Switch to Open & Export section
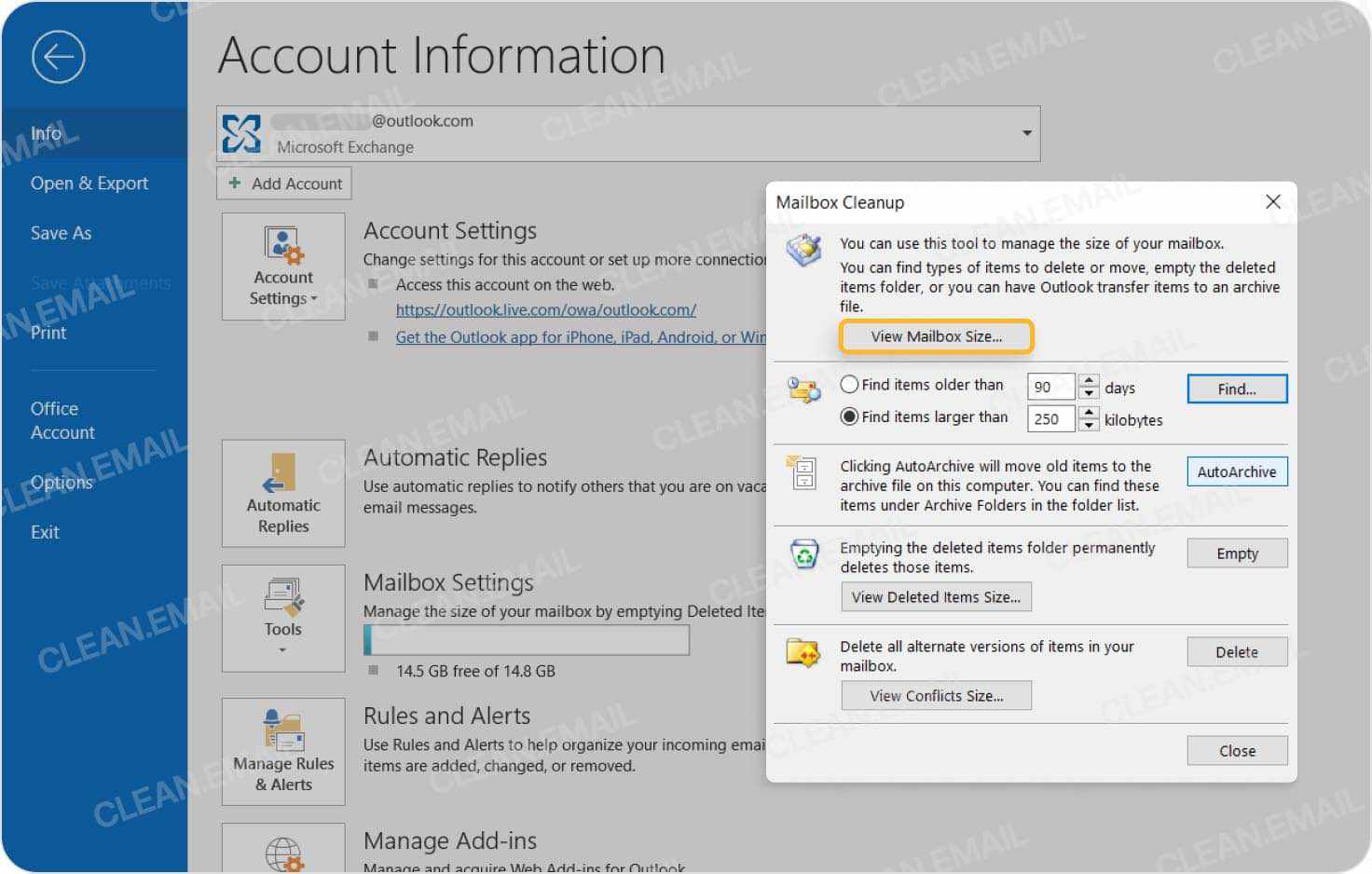The image size is (1372, 874). click(89, 183)
